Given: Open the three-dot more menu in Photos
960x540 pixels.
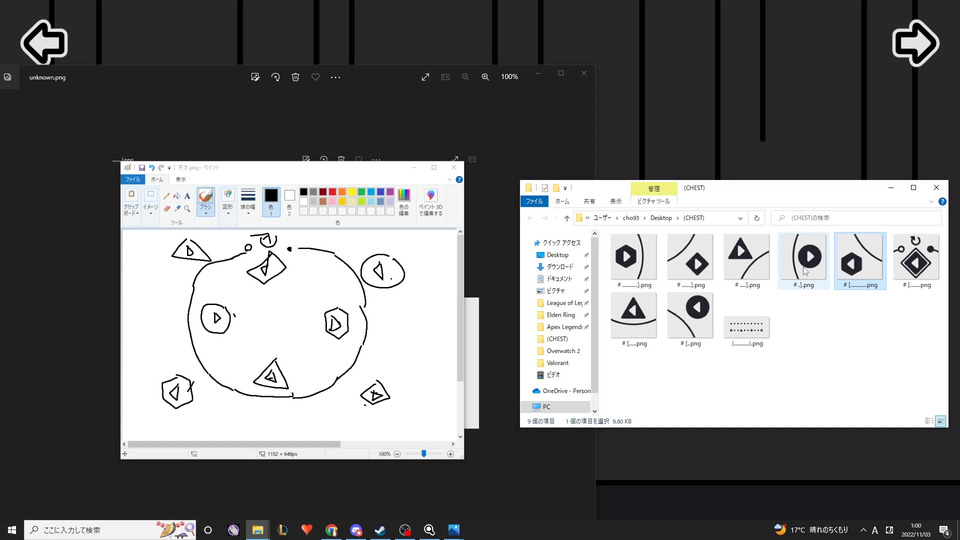Looking at the screenshot, I should coord(336,77).
